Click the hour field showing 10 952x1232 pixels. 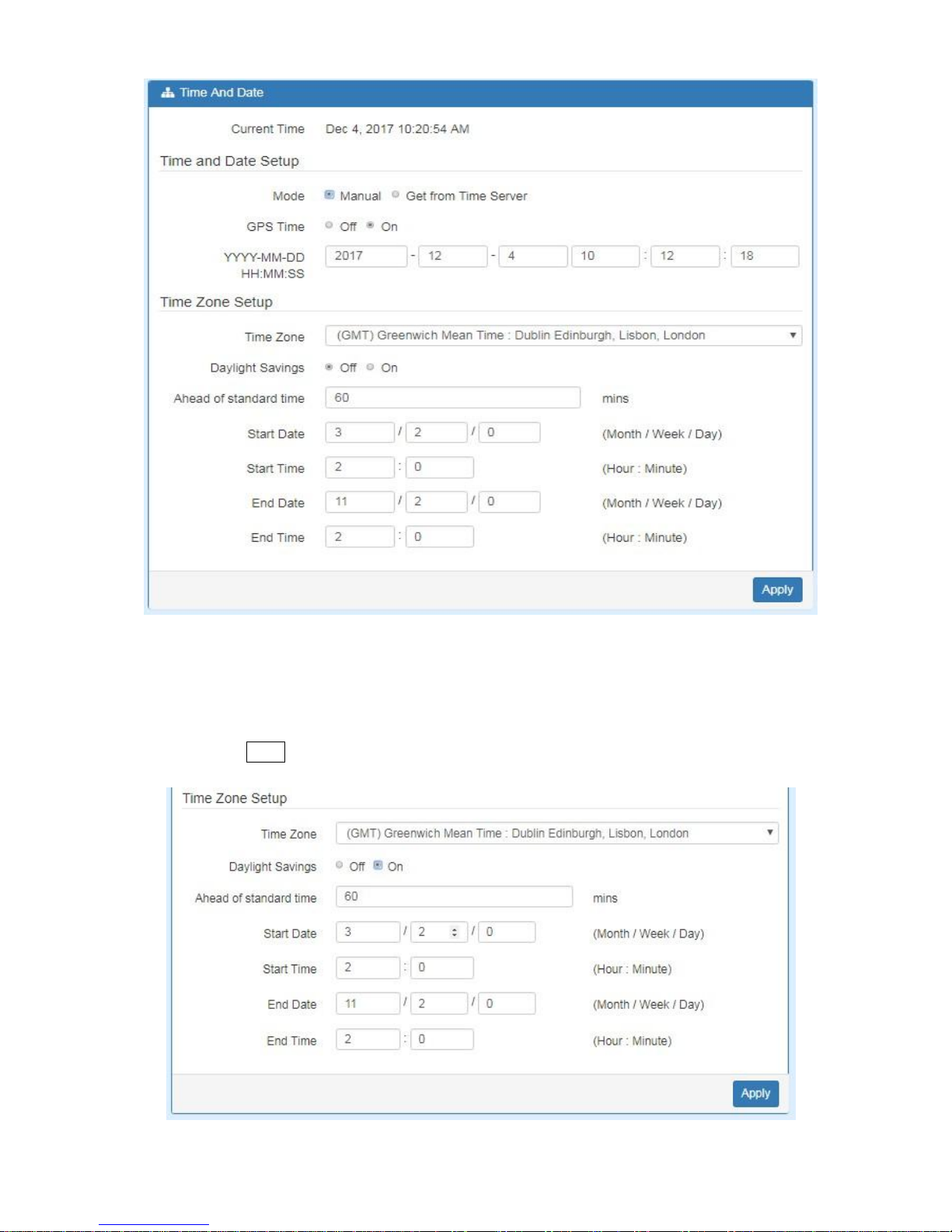click(605, 256)
